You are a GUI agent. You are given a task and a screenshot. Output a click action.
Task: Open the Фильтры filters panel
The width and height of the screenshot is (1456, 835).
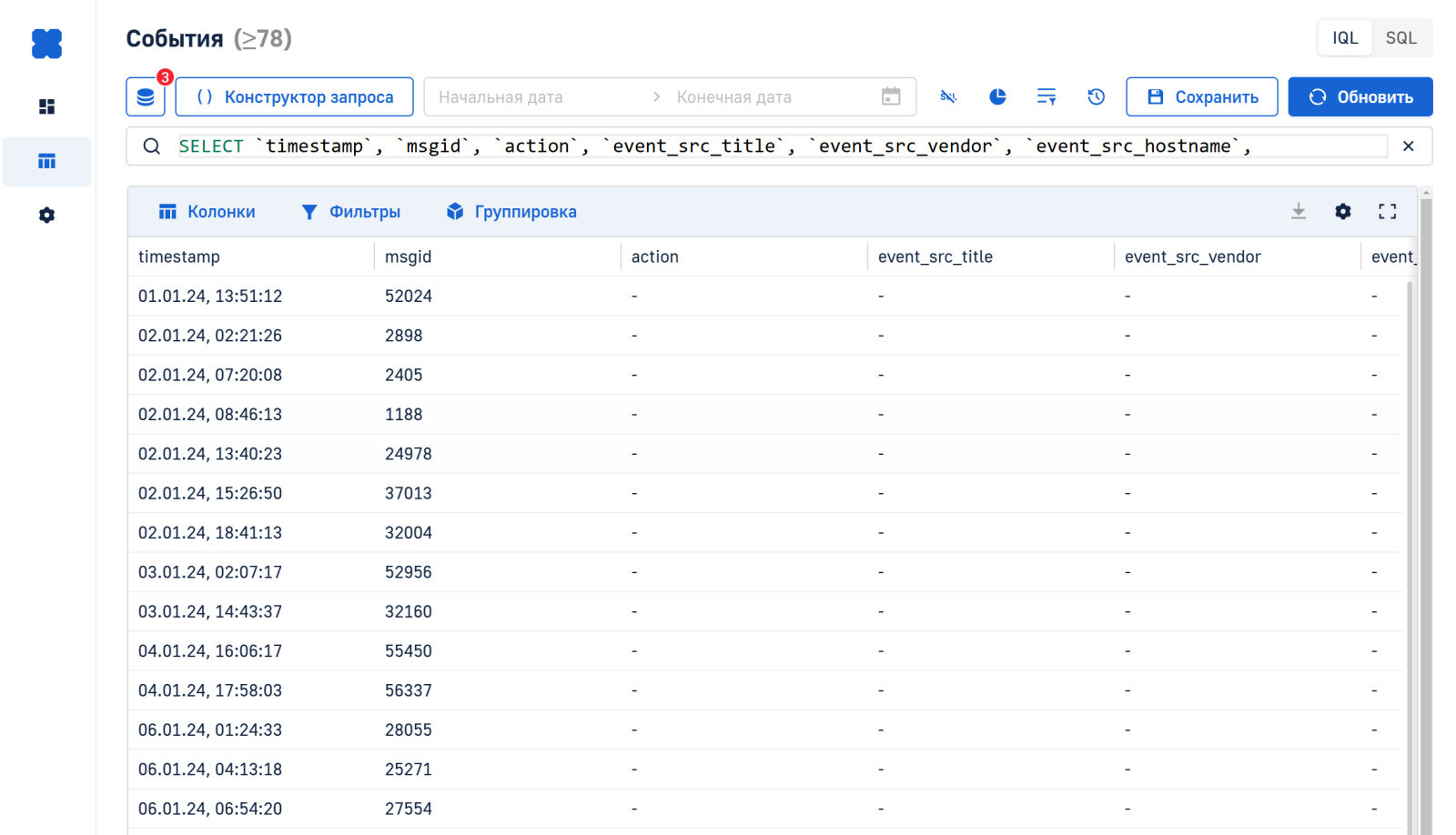[350, 212]
